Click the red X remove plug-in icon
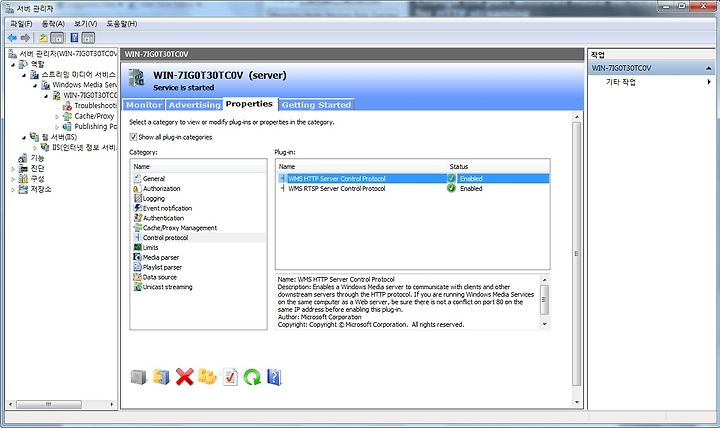This screenshot has width=720, height=428. [x=185, y=377]
